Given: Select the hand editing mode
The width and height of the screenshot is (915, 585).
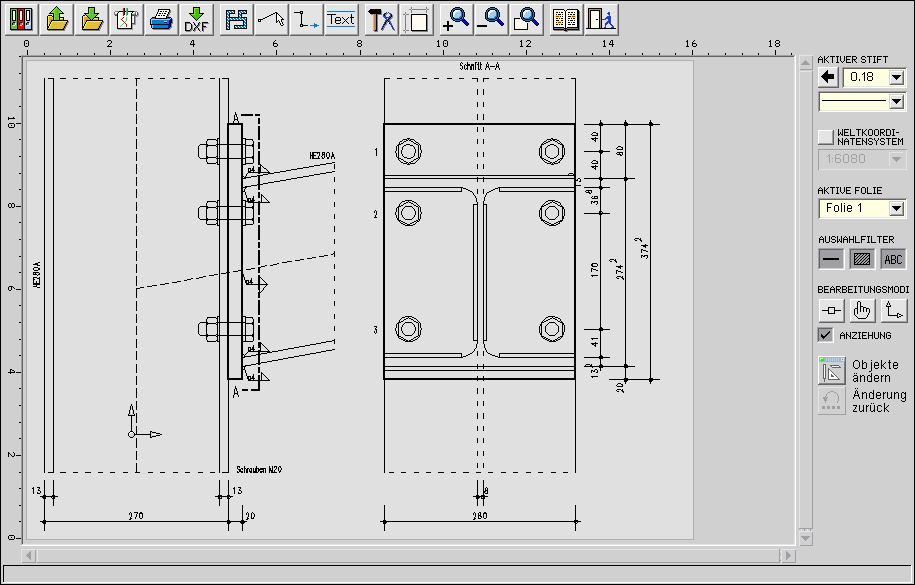Looking at the screenshot, I should click(862, 311).
